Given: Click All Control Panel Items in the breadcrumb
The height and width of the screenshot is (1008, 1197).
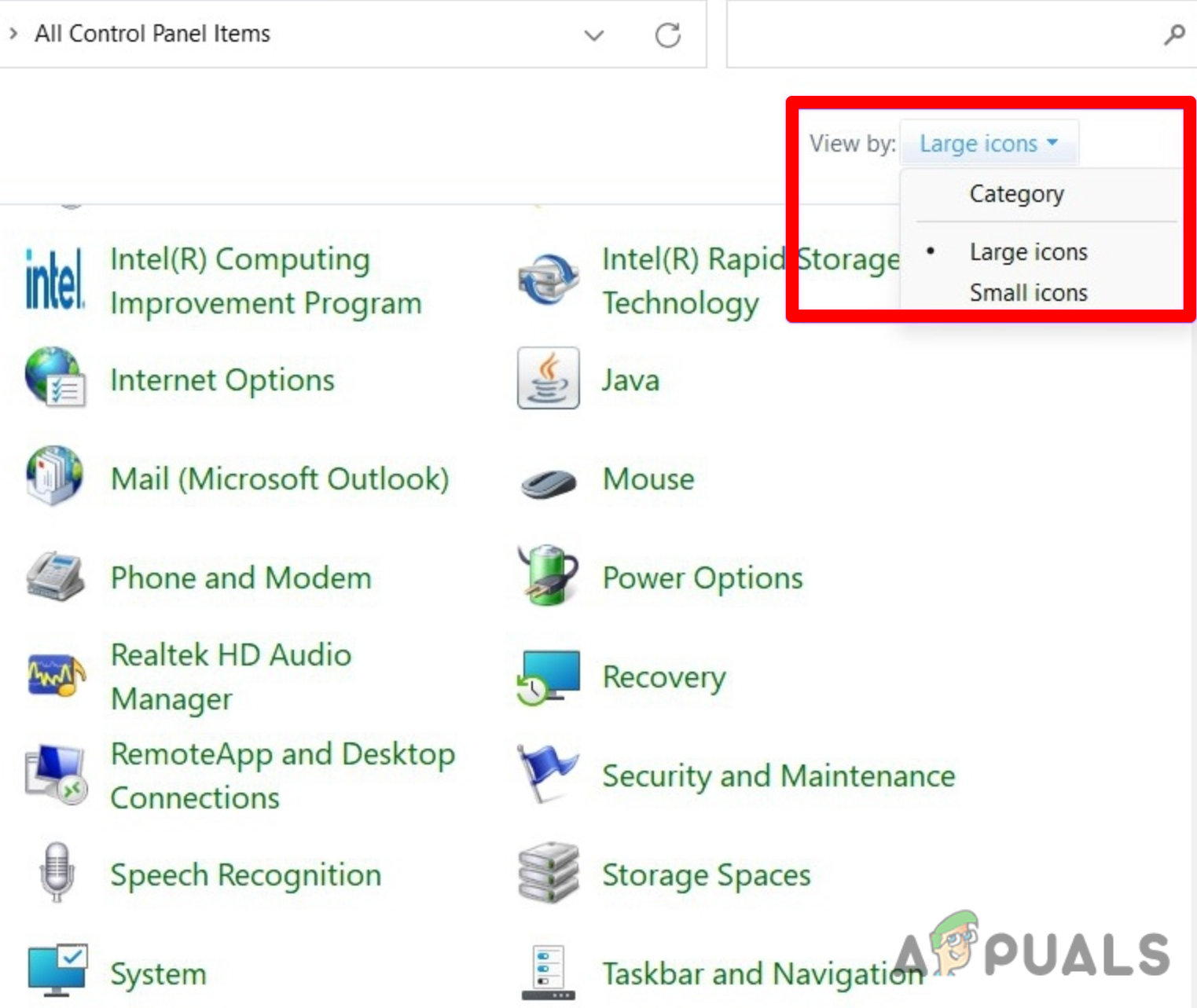Looking at the screenshot, I should pos(152,34).
